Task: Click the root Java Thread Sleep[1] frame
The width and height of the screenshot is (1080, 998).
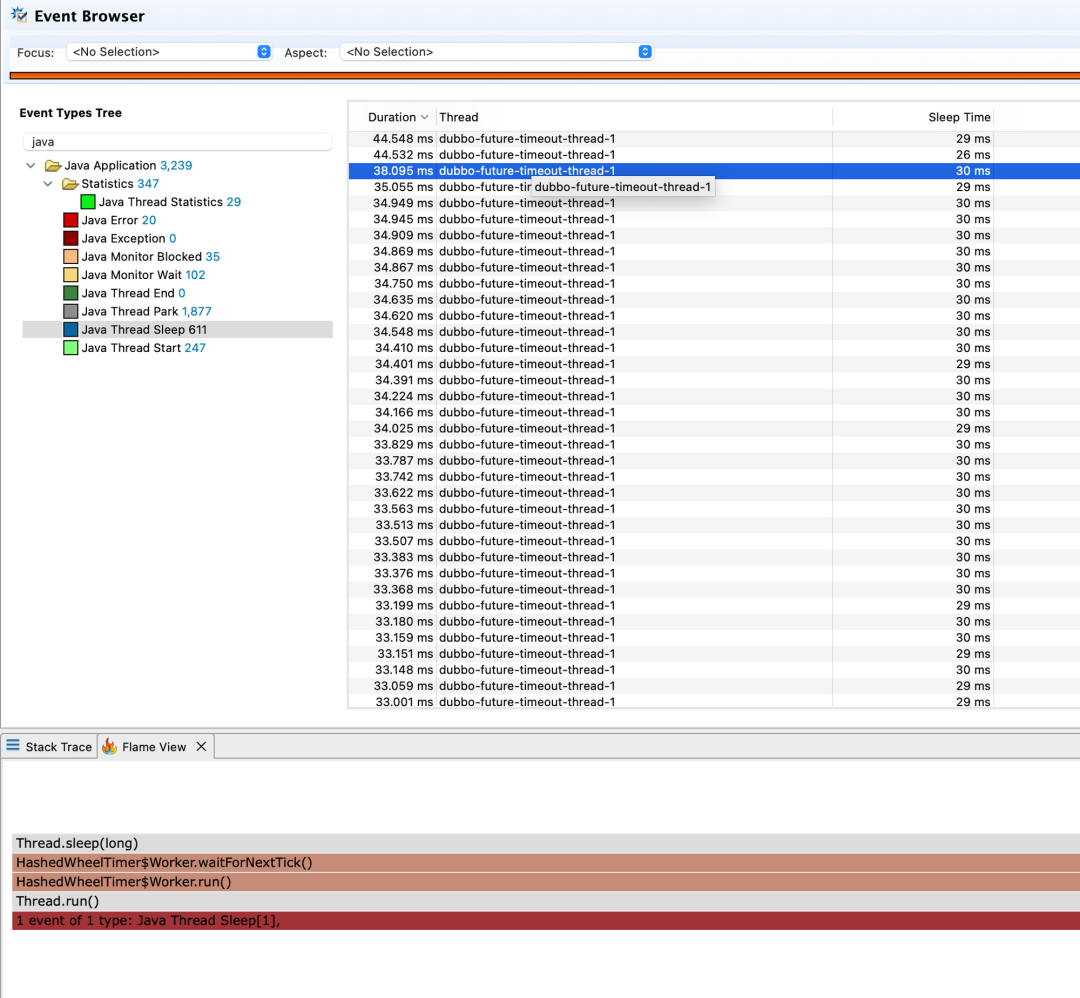Action: (546, 920)
